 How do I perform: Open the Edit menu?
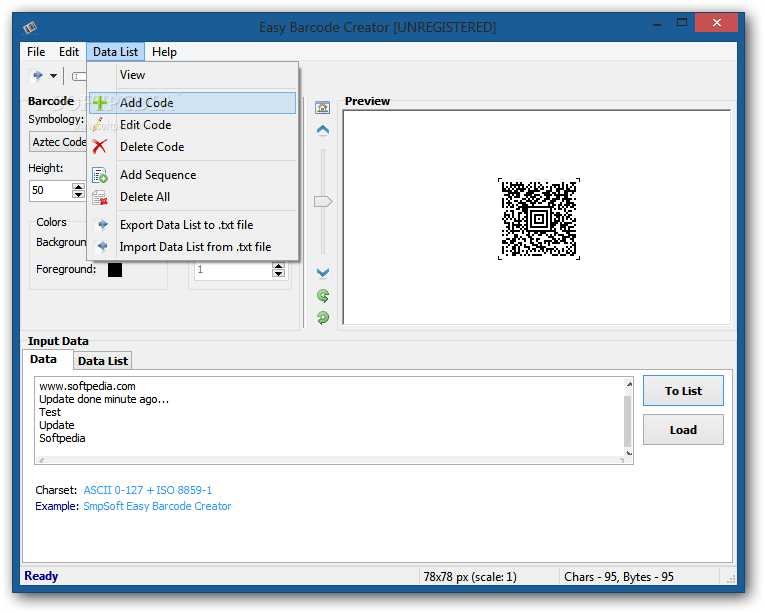69,52
